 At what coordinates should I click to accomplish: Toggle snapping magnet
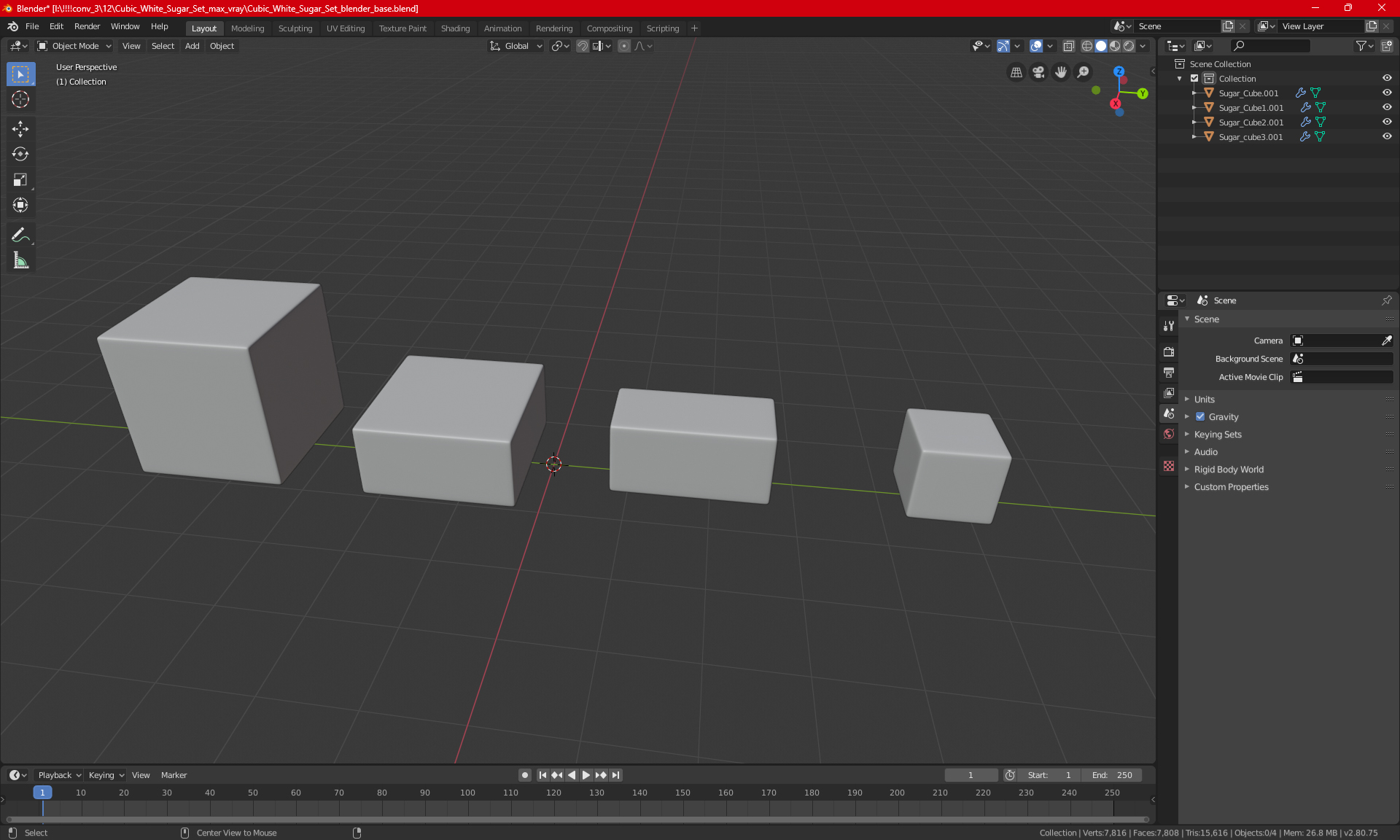(x=582, y=46)
